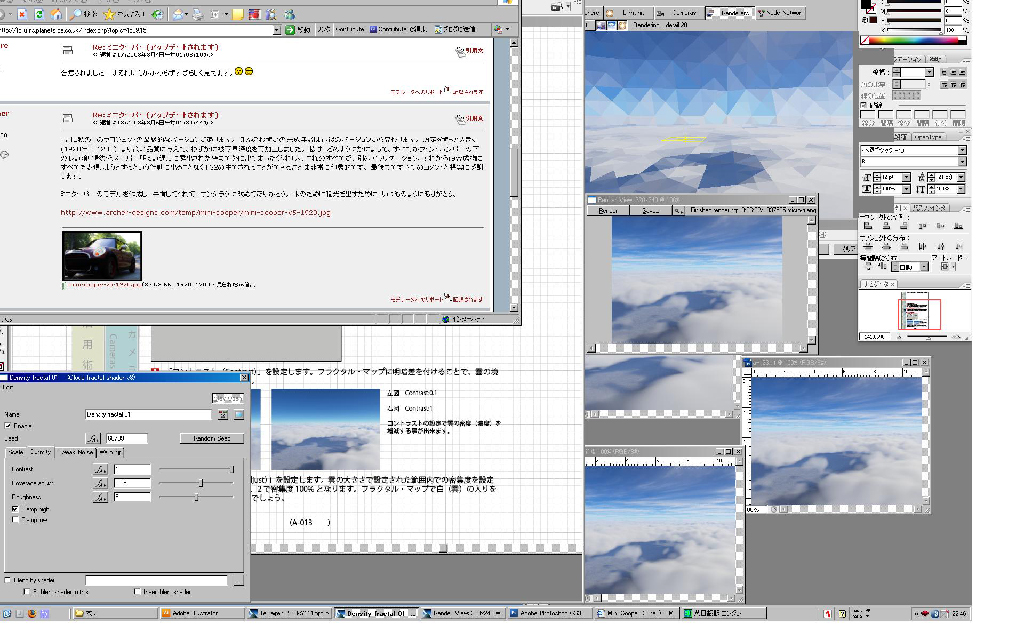Image resolution: width=1024 pixels, height=640 pixels.
Task: Open browser Search with the magnifier icon
Action: point(76,14)
